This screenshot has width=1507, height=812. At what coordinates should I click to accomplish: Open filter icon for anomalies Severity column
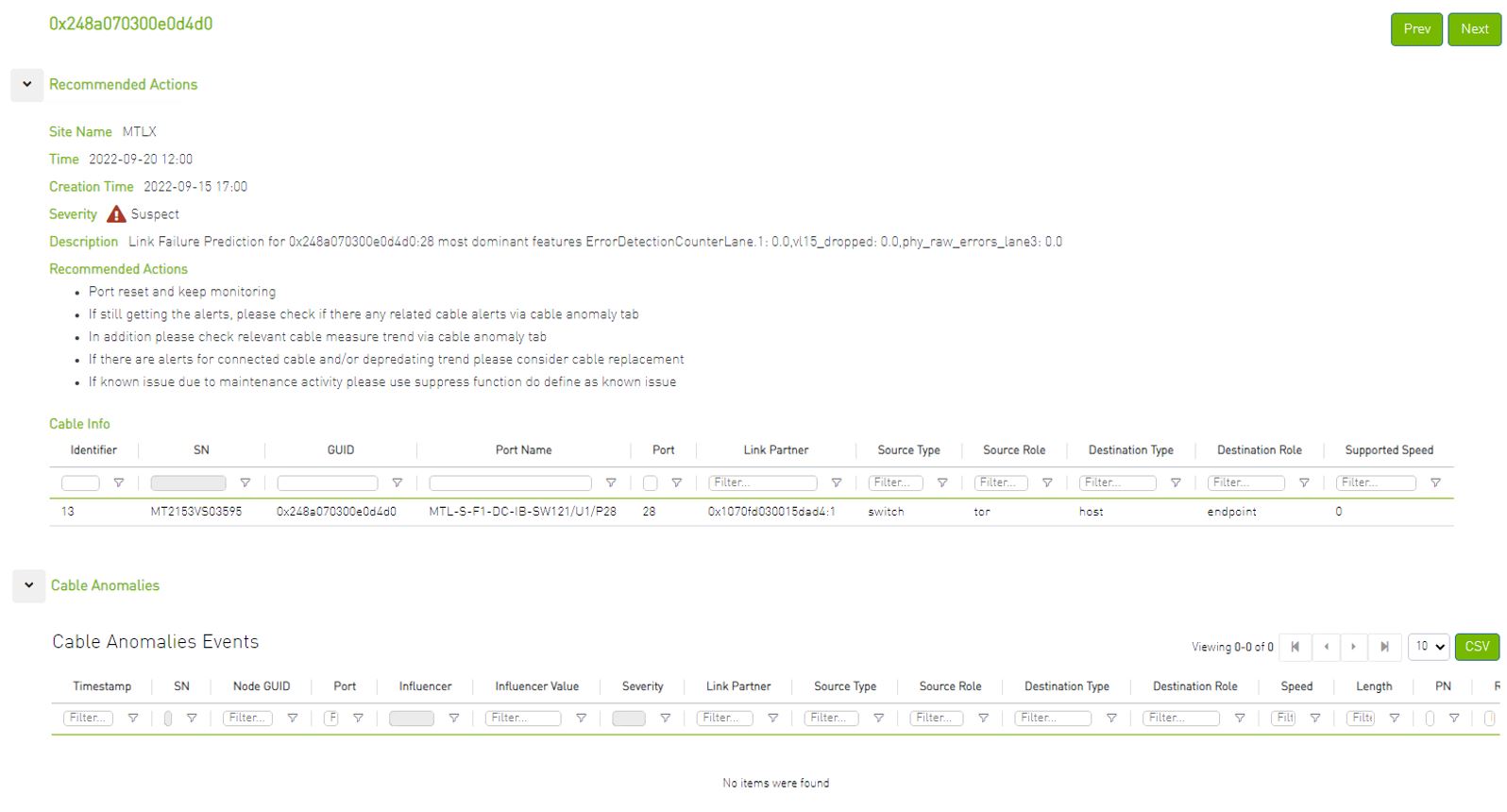click(665, 719)
